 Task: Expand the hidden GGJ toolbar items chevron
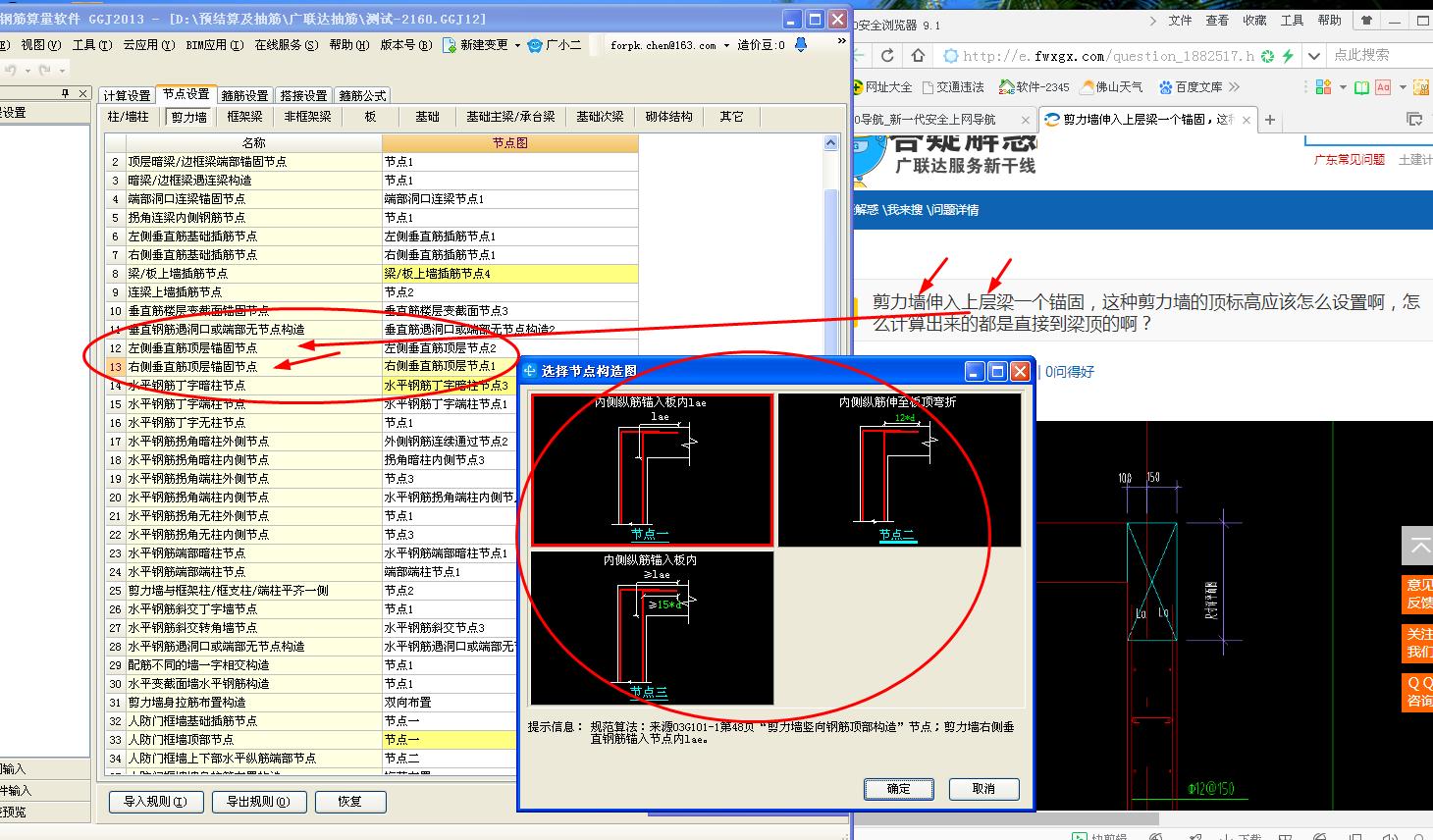[841, 42]
